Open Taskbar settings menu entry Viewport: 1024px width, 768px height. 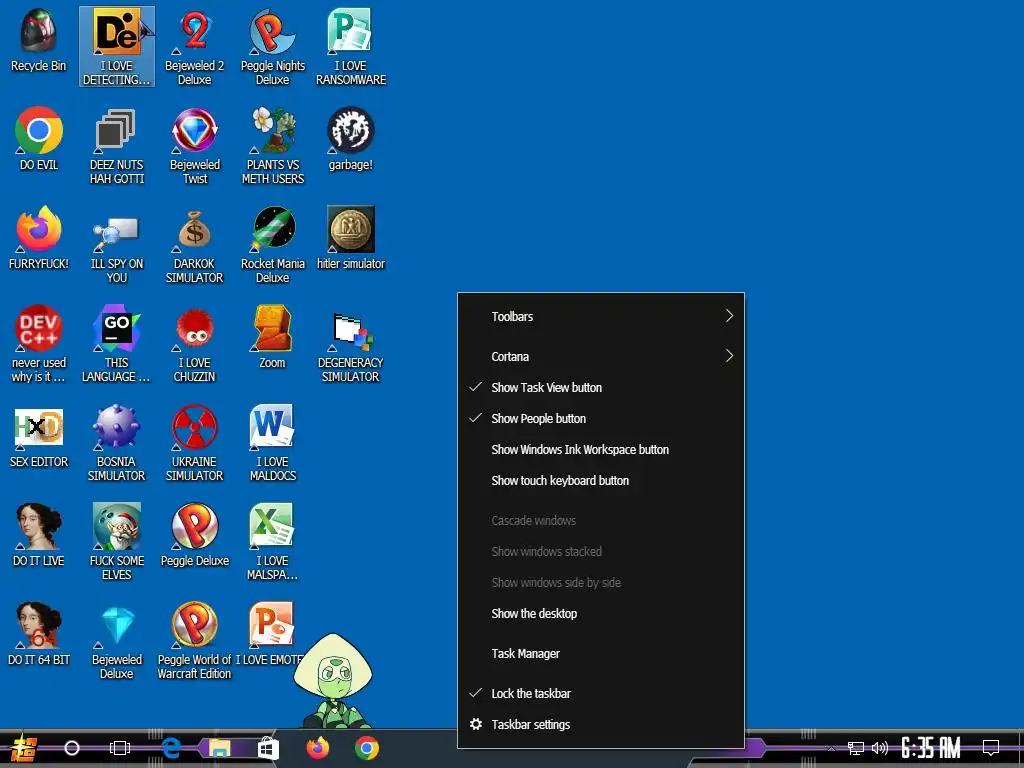pos(601,725)
